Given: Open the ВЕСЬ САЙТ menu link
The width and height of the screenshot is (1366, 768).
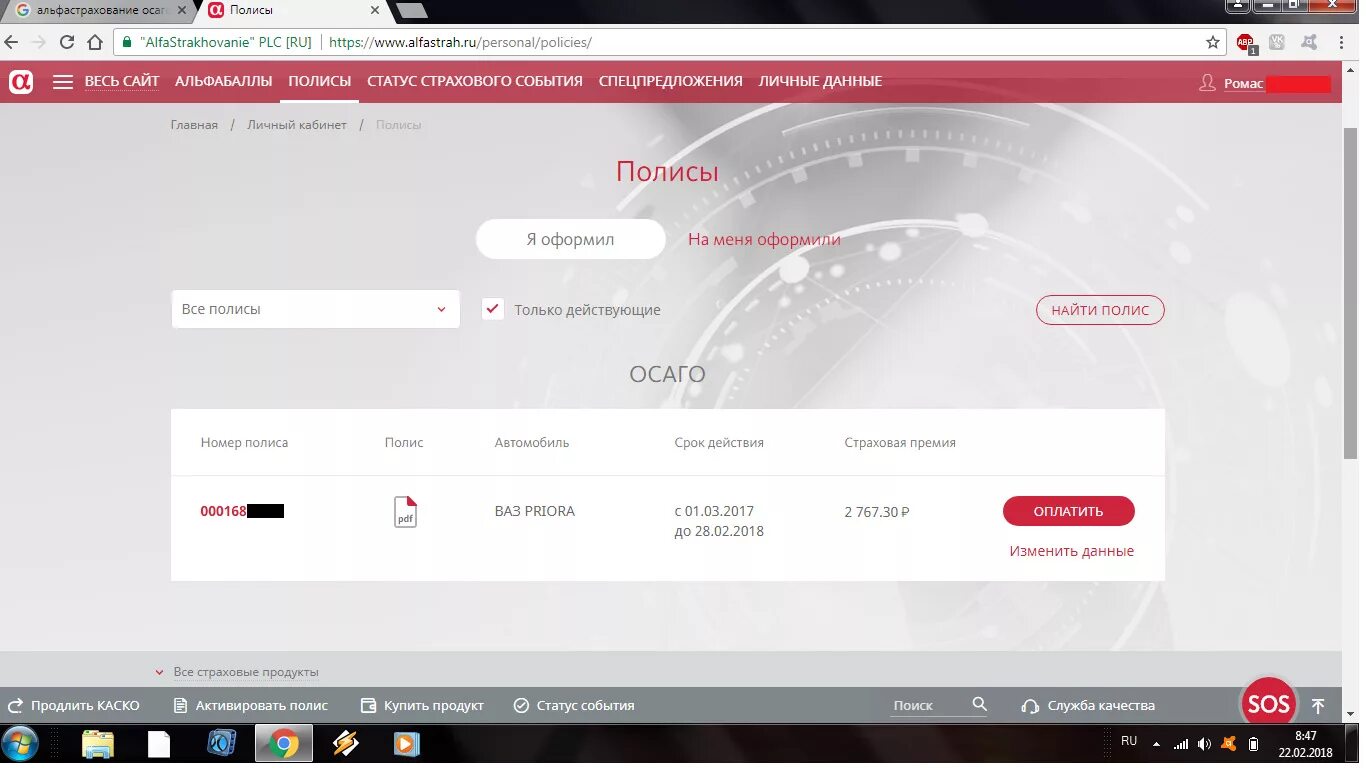Looking at the screenshot, I should point(122,82).
